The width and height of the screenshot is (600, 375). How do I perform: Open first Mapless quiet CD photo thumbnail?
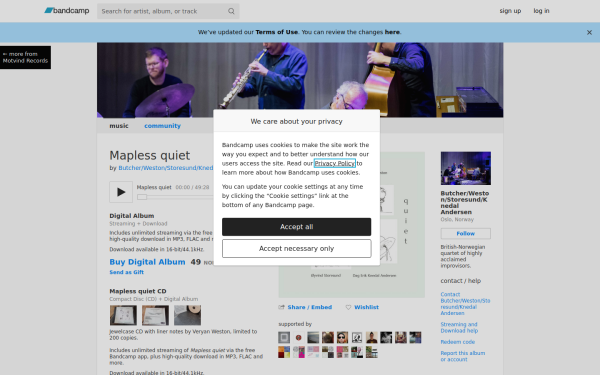click(123, 315)
